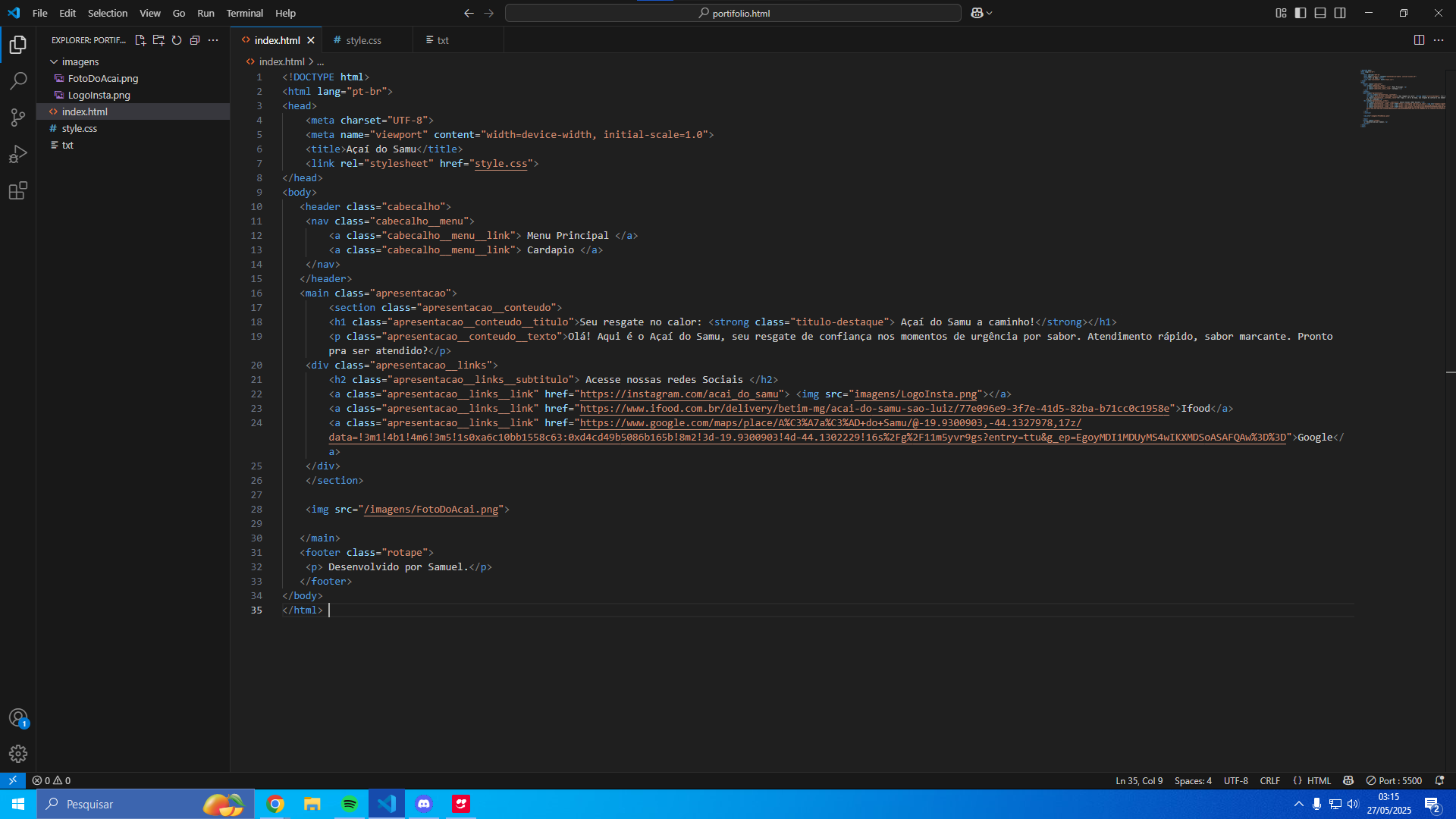Click the Port: 5500 Live Server button
The height and width of the screenshot is (819, 1456).
(x=1394, y=780)
